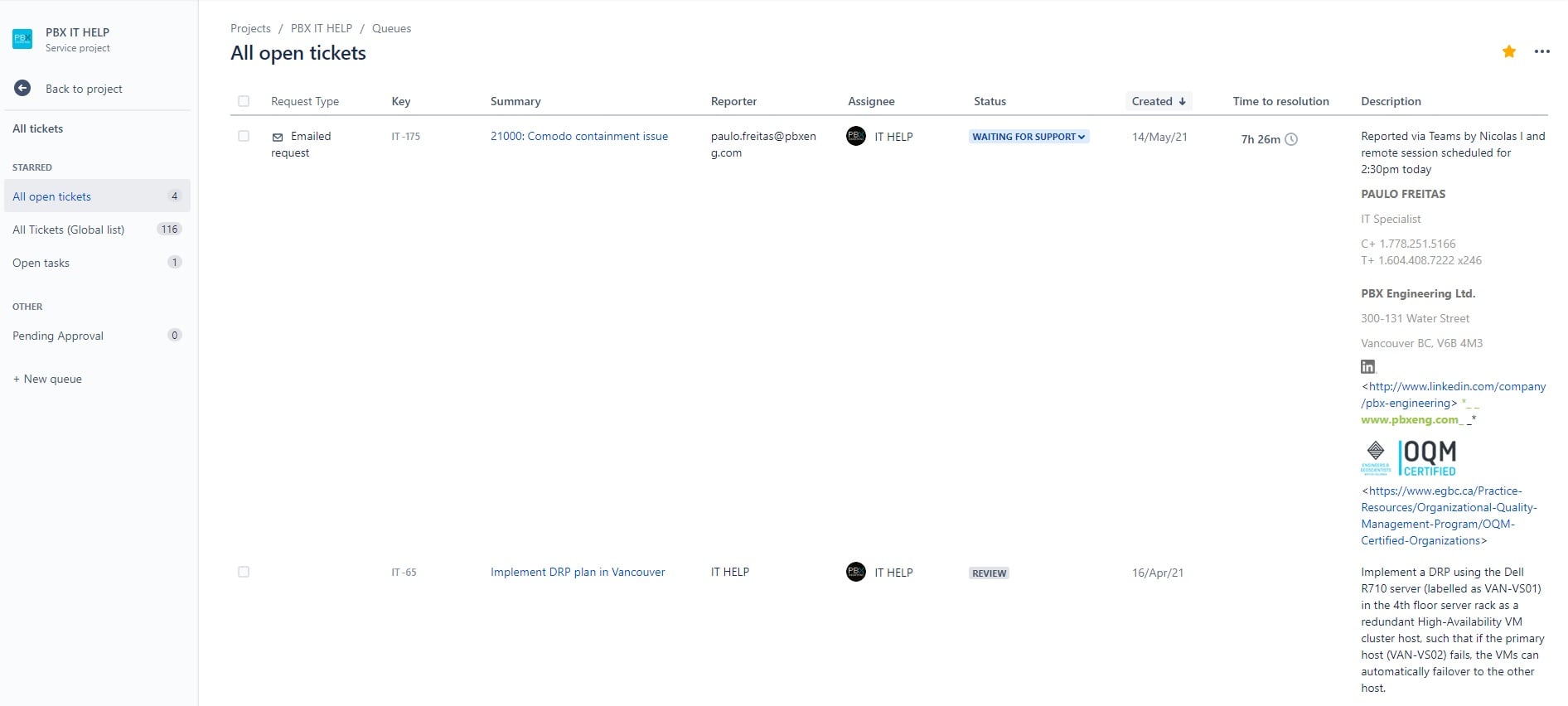Open the All Tickets (Global list) queue
This screenshot has width=1568, height=706.
(97, 230)
